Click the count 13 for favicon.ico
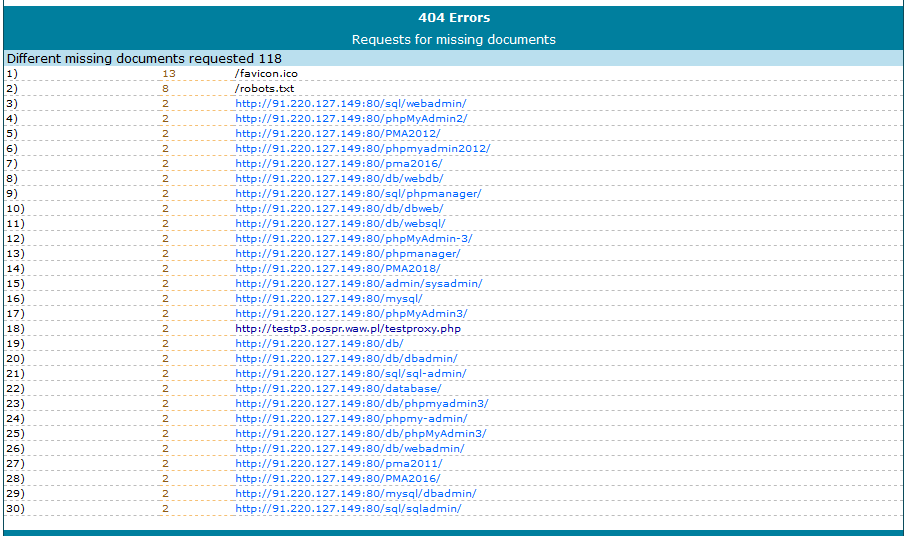This screenshot has width=910, height=536. pos(169,74)
